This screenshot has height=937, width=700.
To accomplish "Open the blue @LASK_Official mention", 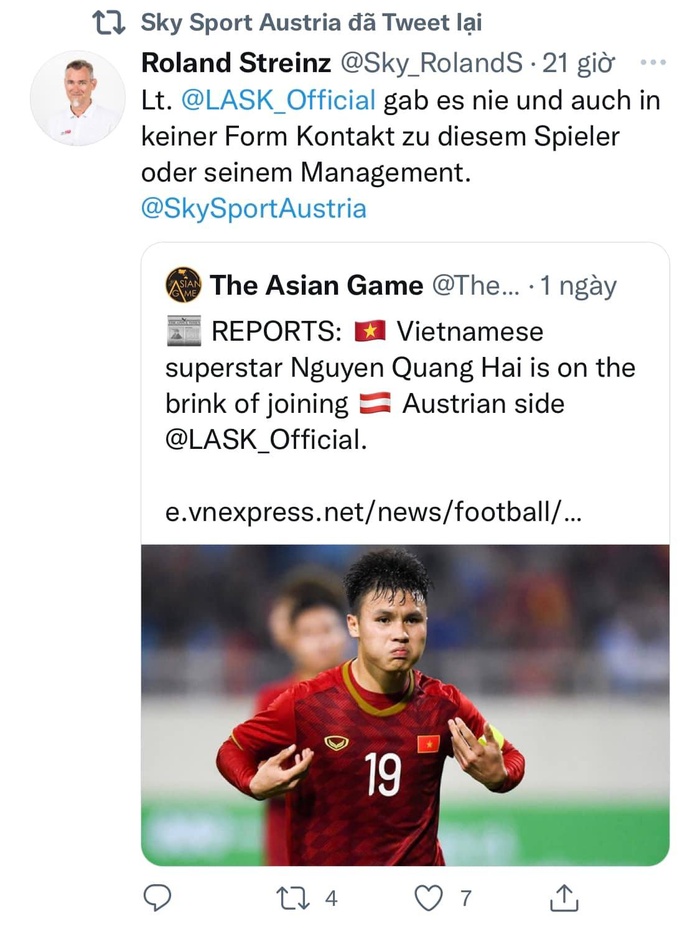I will tap(278, 100).
